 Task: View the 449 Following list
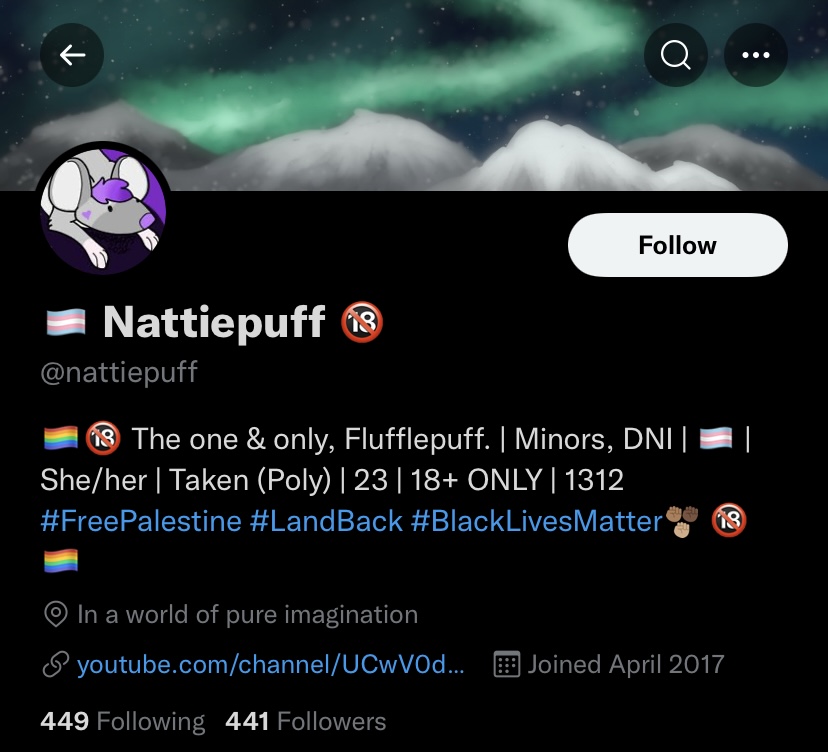tap(123, 721)
